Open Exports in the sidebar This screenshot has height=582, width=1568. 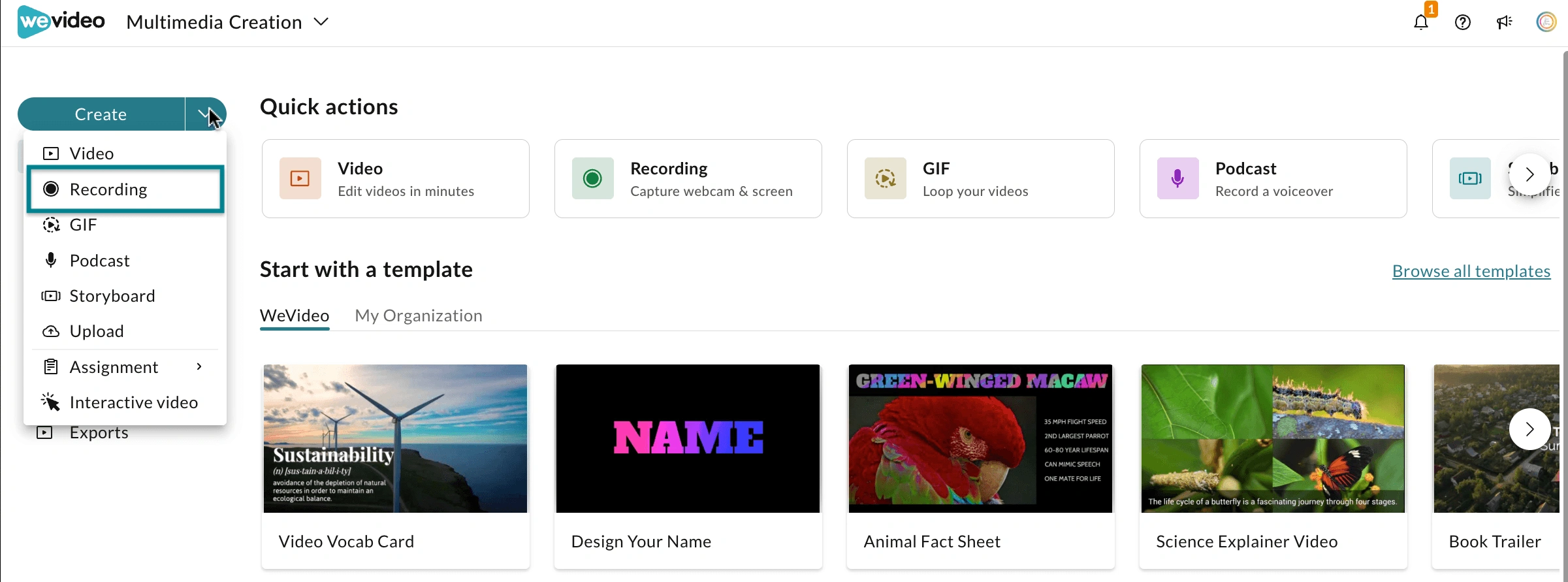(x=98, y=432)
